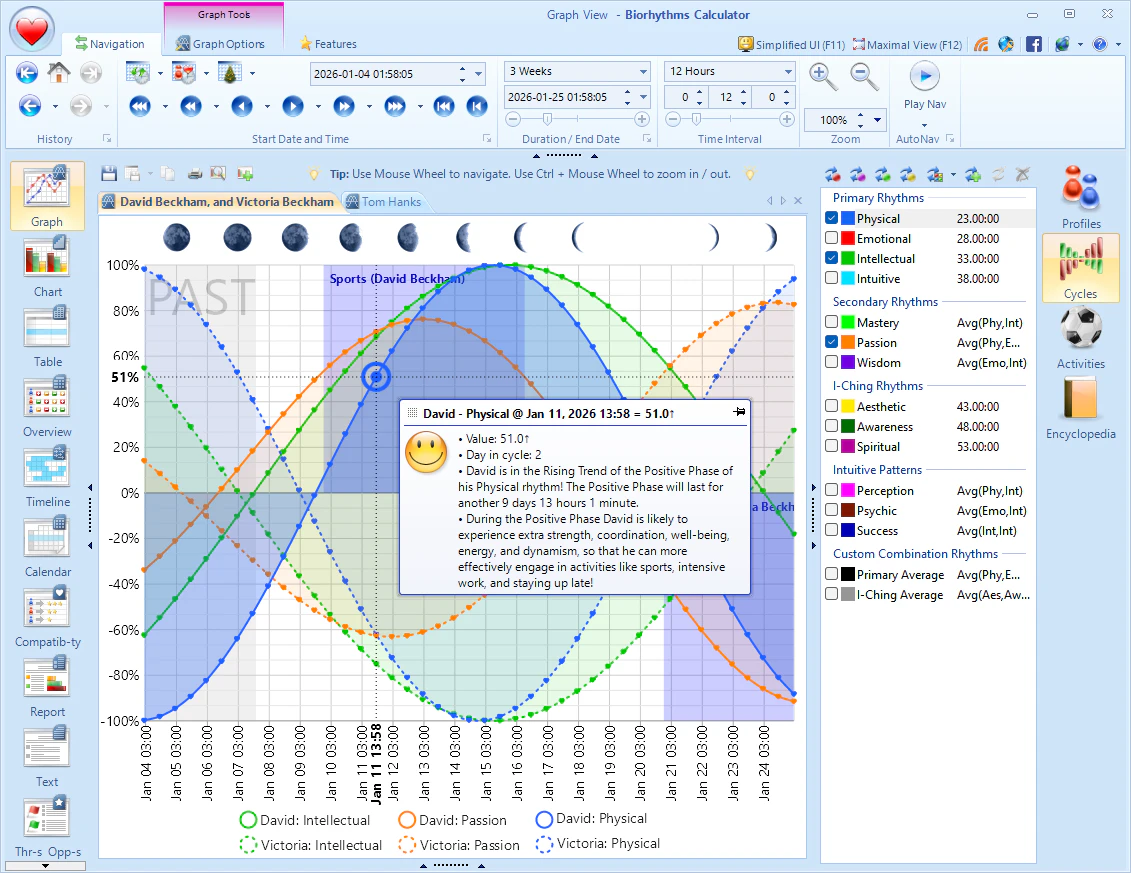Open the Report view in the sidebar
The image size is (1131, 873).
pos(47,687)
